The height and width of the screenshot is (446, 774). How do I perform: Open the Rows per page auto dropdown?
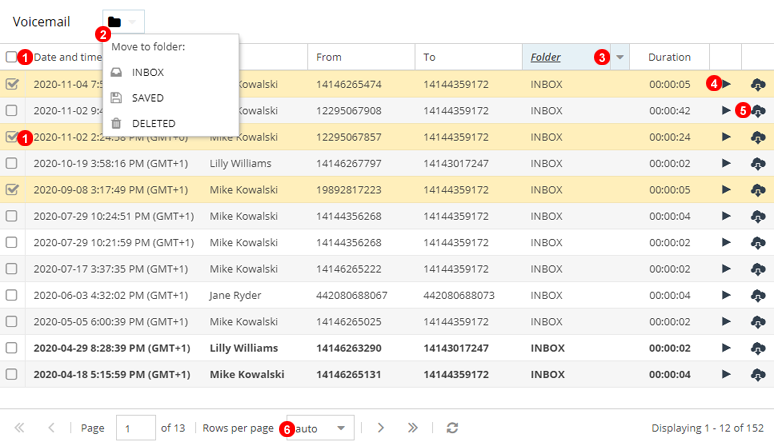click(320, 428)
